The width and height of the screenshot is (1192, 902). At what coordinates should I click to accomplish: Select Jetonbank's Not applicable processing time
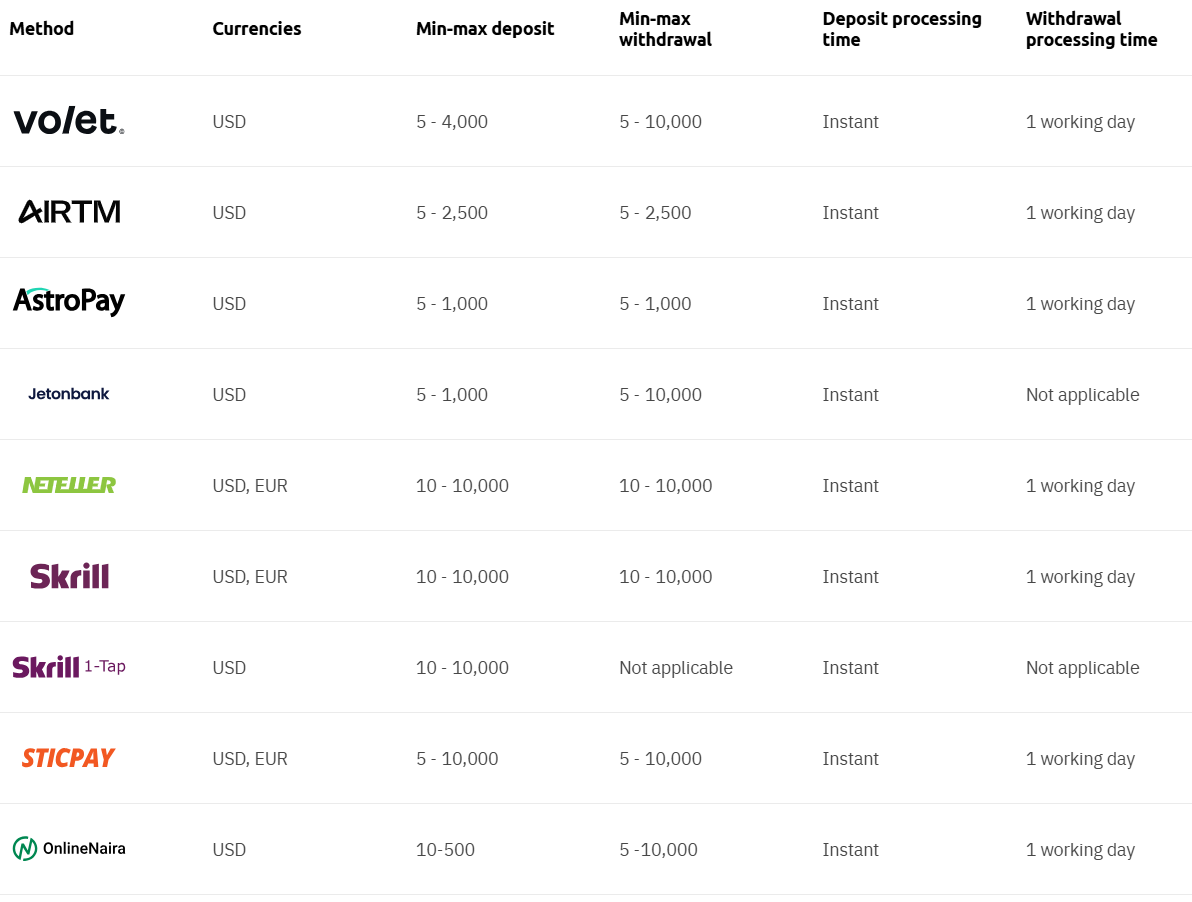click(x=1082, y=395)
